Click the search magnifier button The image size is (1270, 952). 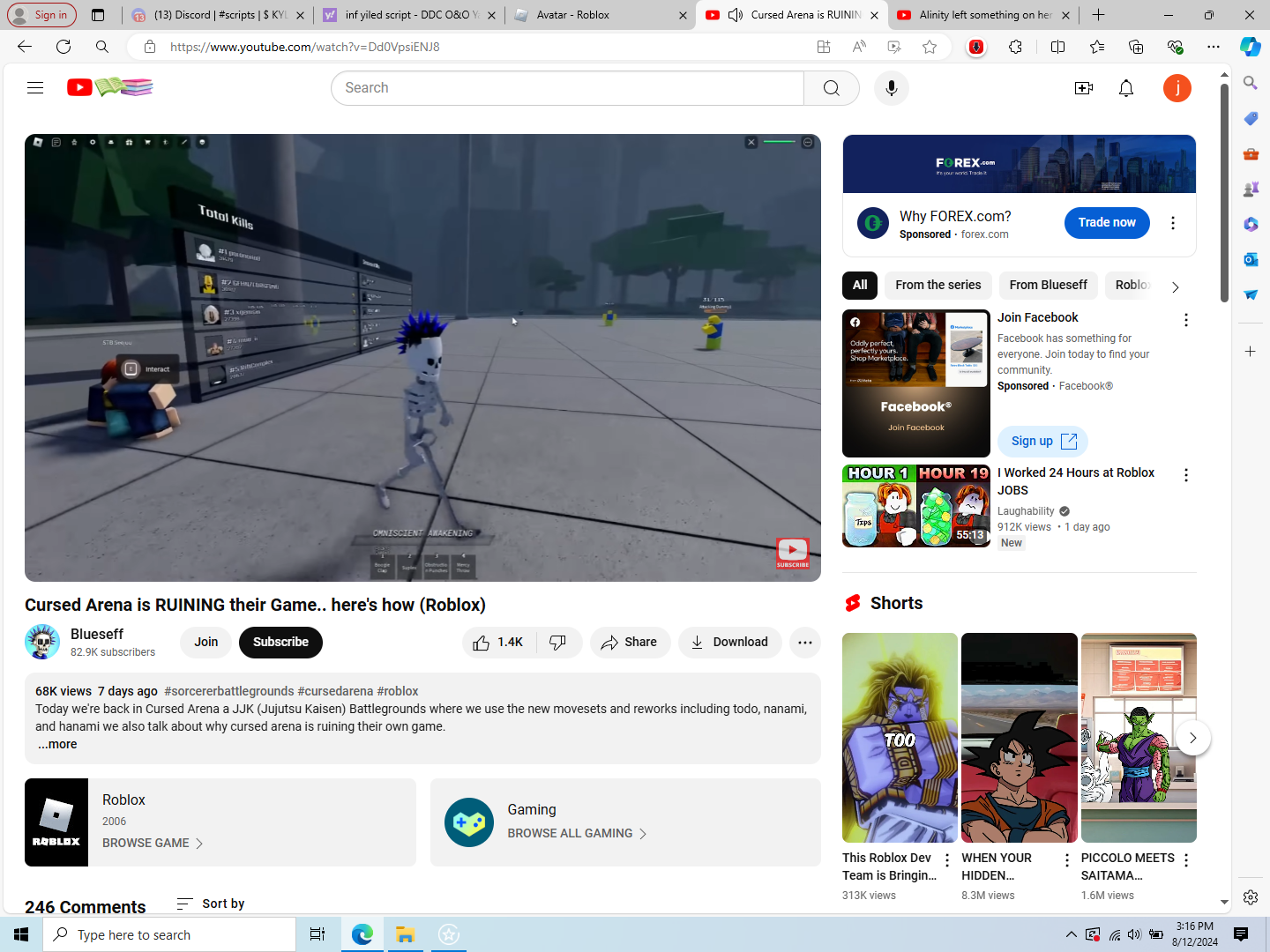[x=832, y=88]
